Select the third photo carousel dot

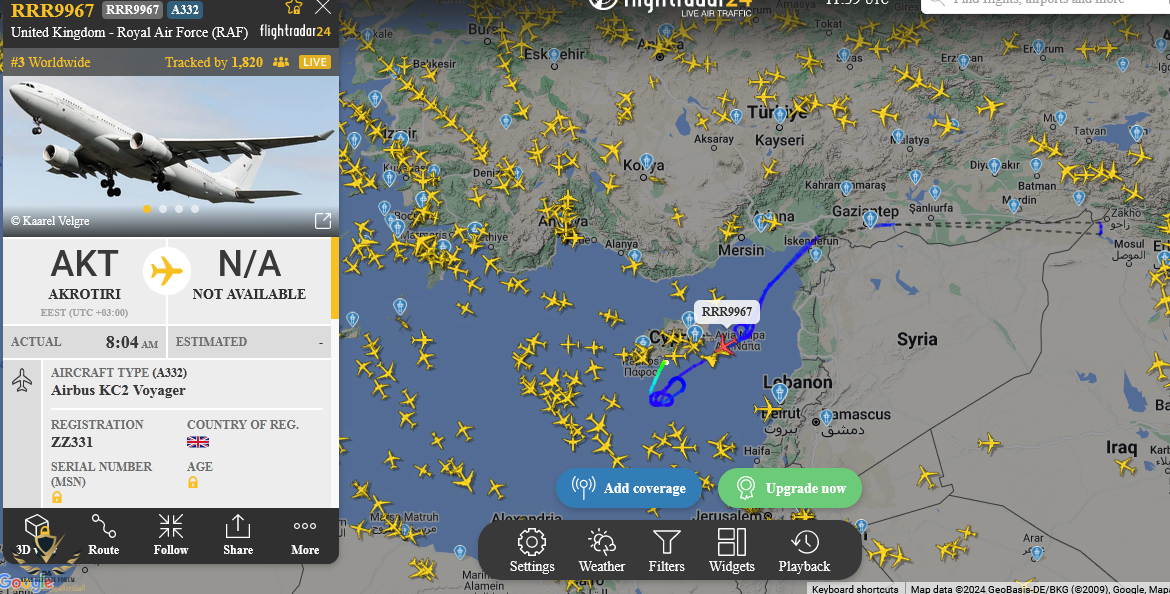[x=179, y=209]
